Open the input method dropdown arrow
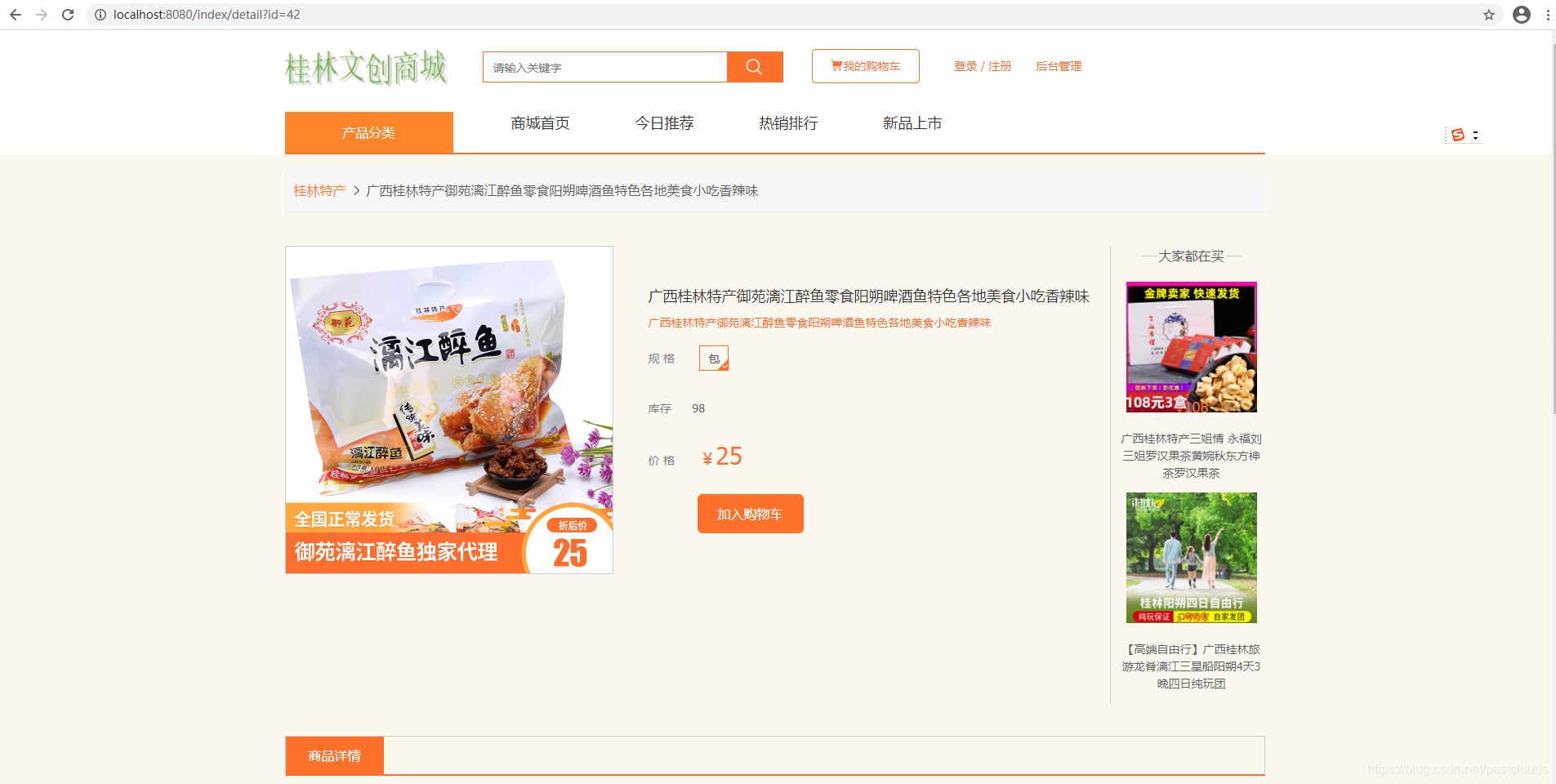 click(x=1475, y=135)
